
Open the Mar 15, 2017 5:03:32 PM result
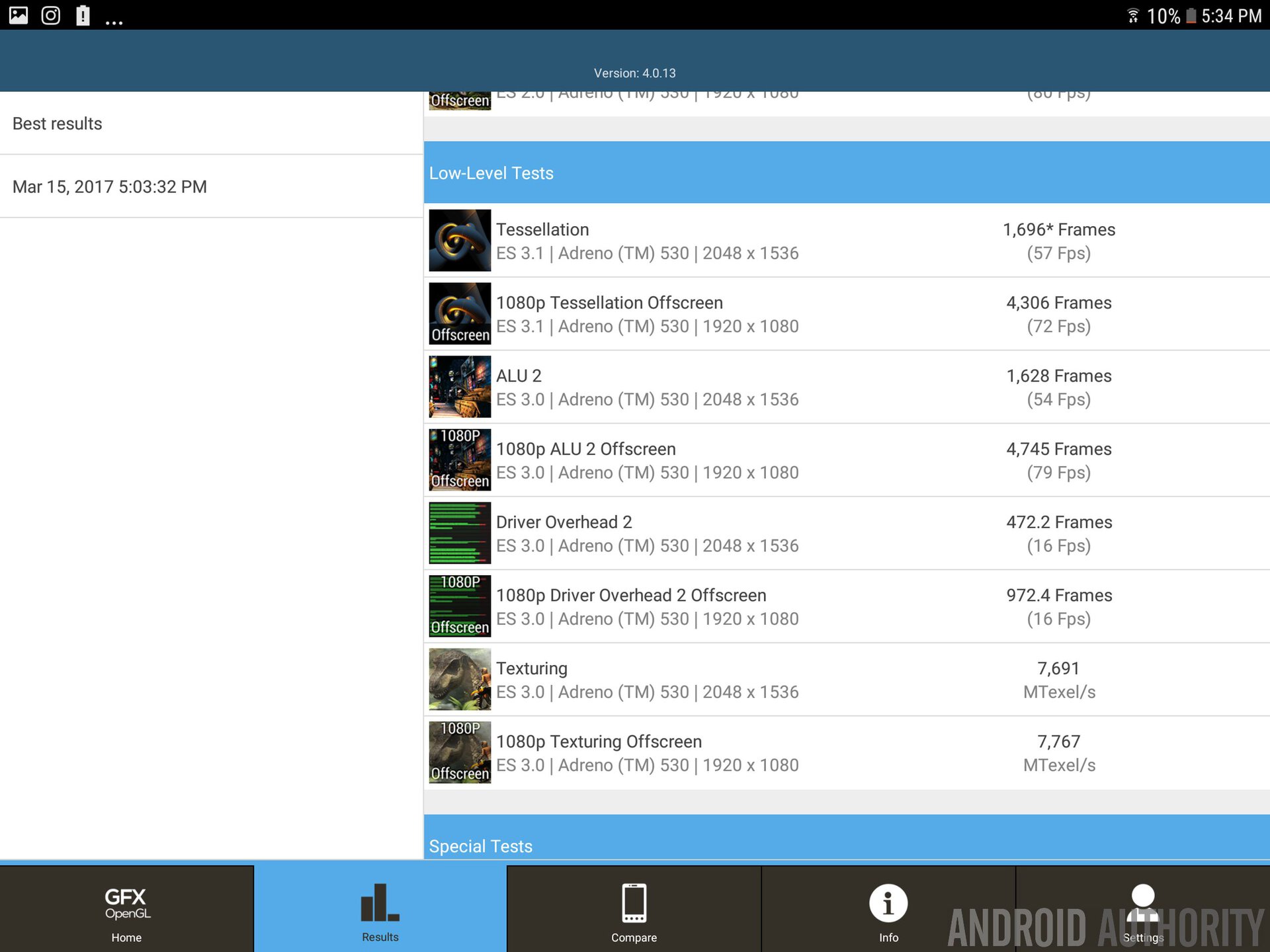click(x=210, y=187)
